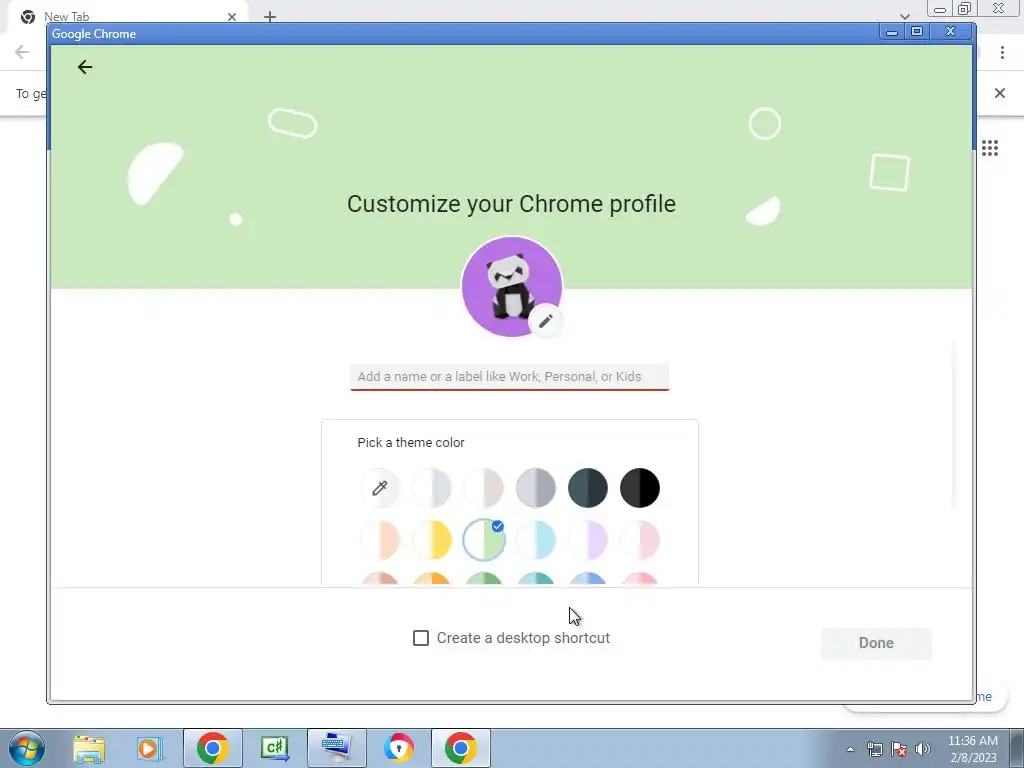The width and height of the screenshot is (1024, 768).
Task: Open the on-screen keyboard taskbar app
Action: coord(336,748)
